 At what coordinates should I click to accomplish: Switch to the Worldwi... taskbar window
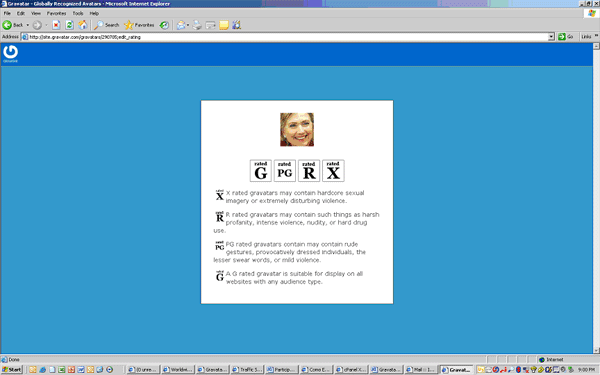click(178, 370)
